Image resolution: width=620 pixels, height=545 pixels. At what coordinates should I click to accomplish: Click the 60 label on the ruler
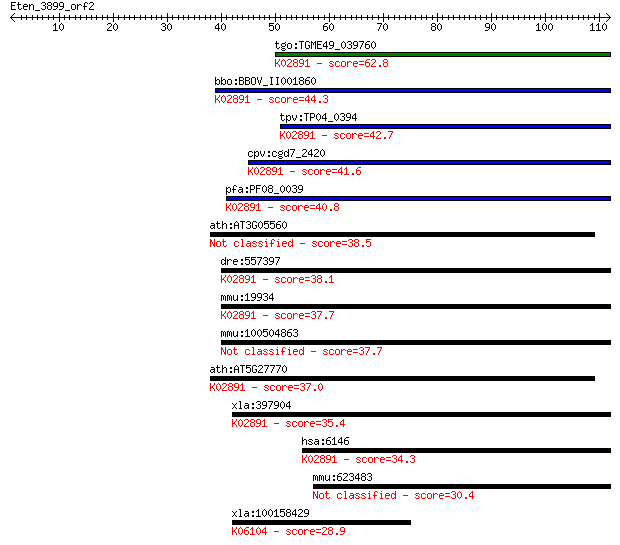coord(328,27)
